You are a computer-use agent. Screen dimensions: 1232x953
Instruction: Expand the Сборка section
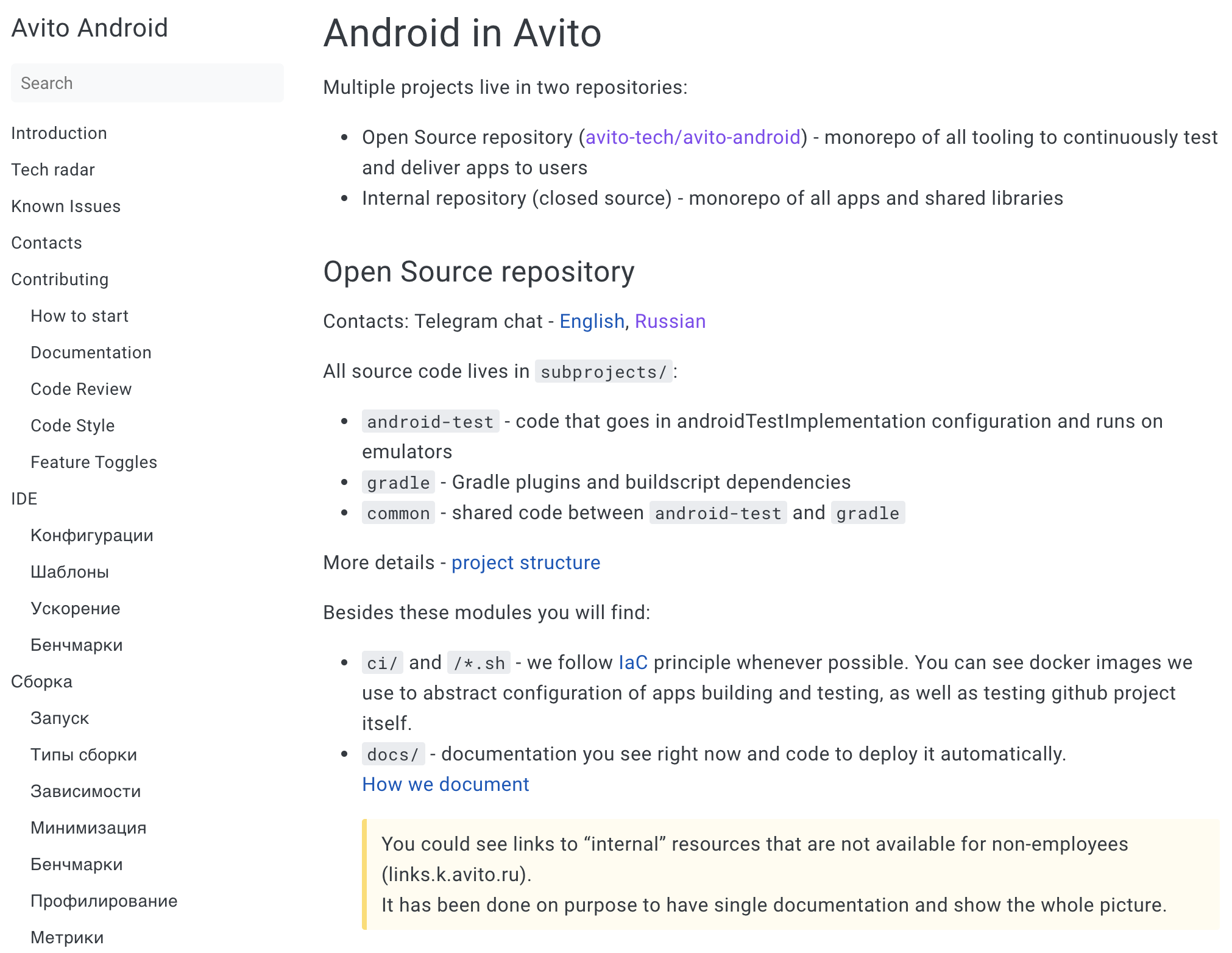tap(41, 681)
